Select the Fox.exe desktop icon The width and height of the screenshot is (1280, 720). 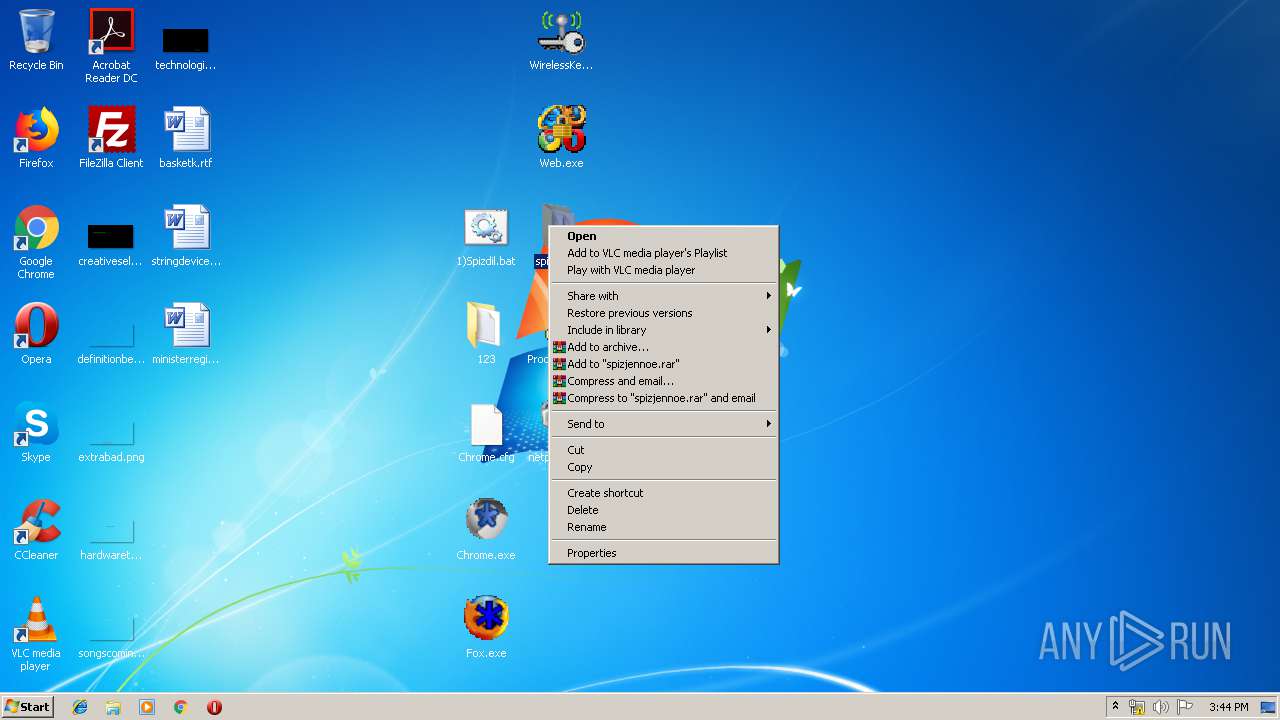pos(486,628)
